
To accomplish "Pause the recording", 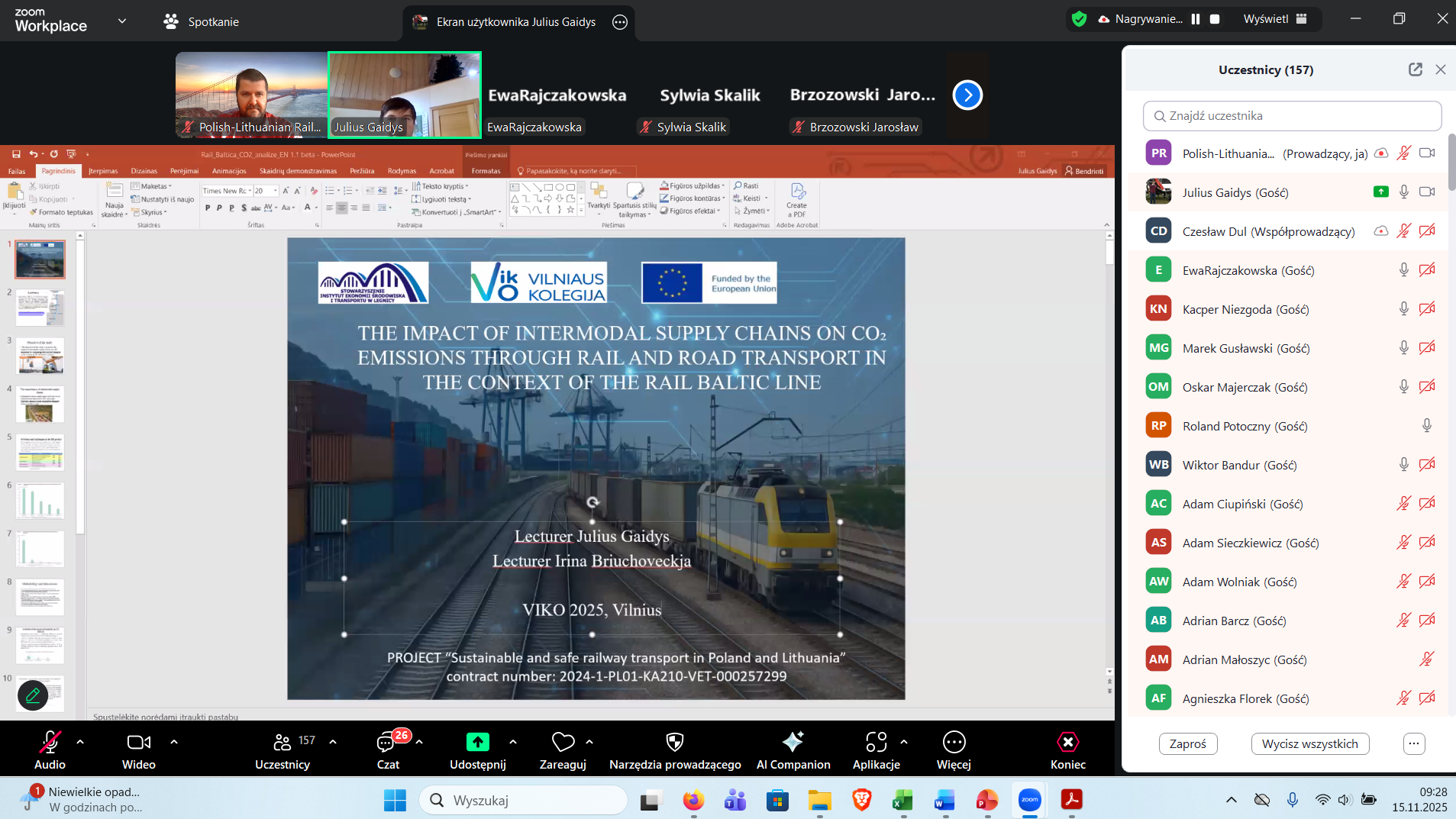I will click(1196, 19).
